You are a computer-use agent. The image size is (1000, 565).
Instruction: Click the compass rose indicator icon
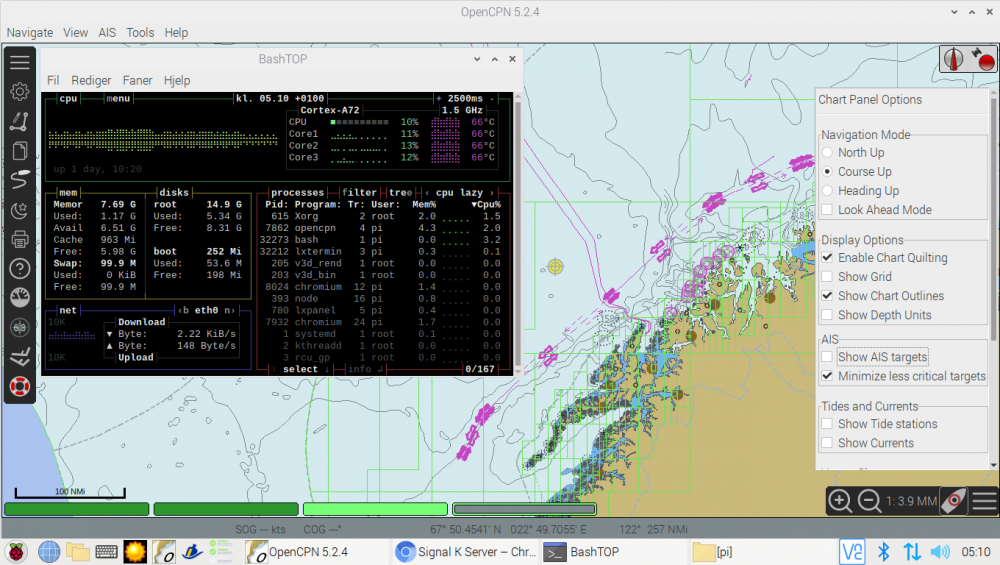(x=953, y=59)
